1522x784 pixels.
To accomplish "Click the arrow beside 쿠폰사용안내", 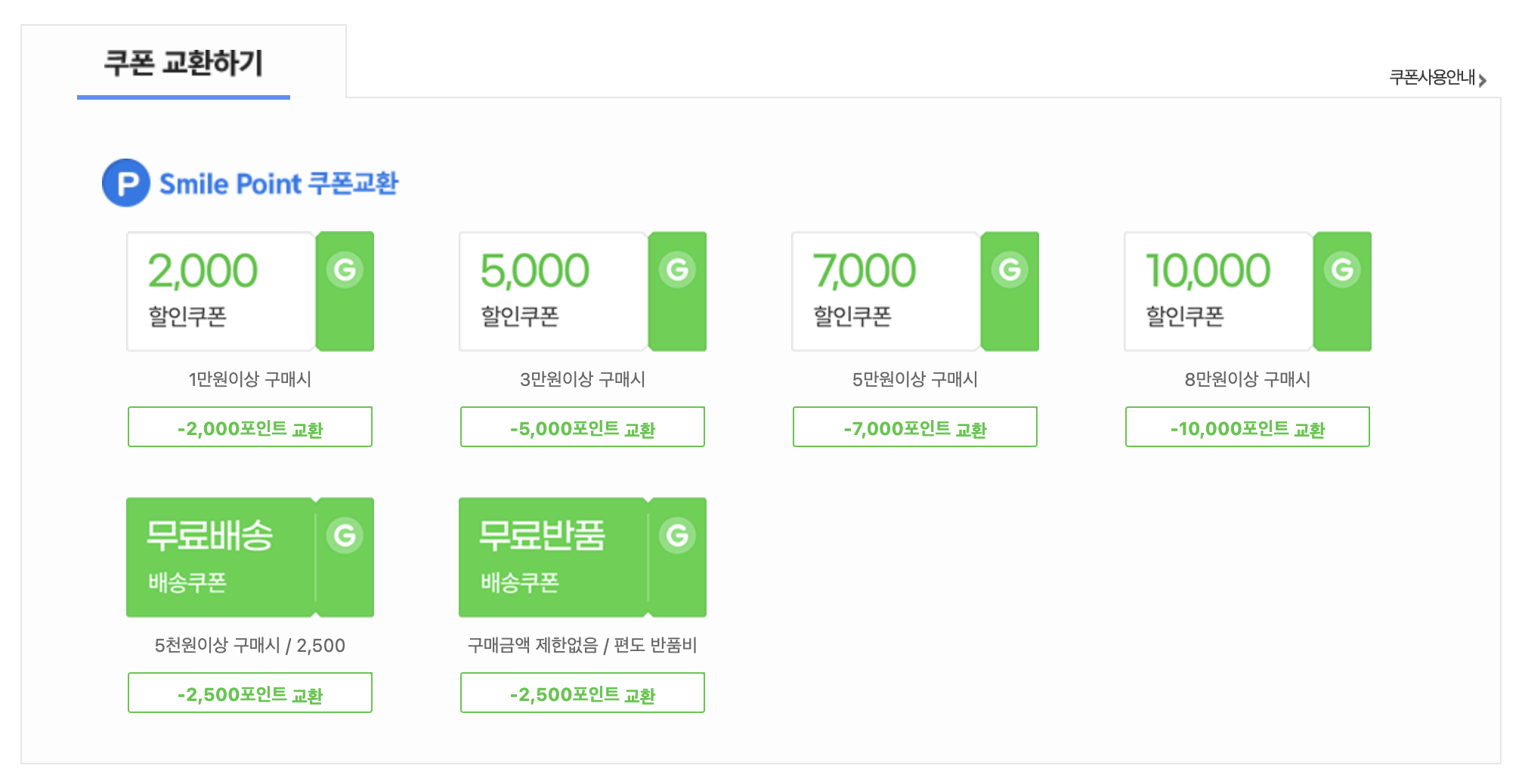I will (1483, 79).
